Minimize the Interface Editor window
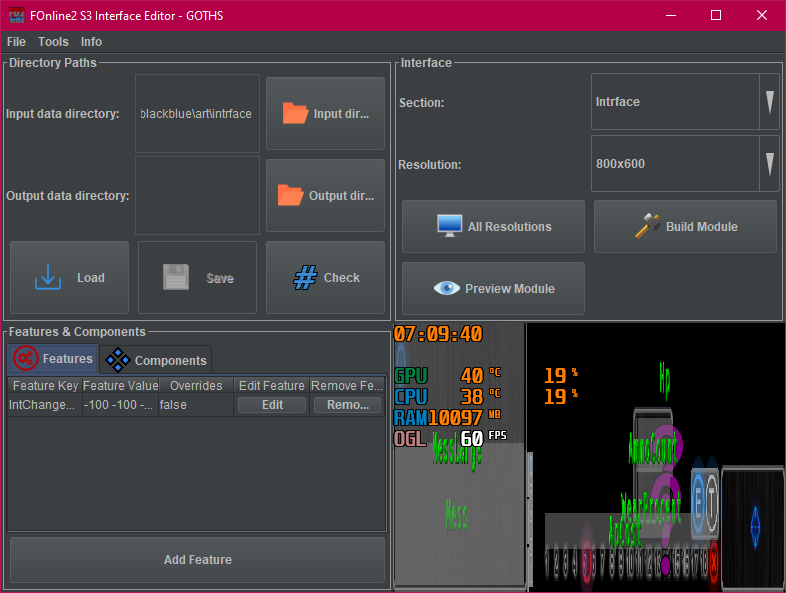The height and width of the screenshot is (593, 786). pyautogui.click(x=671, y=16)
